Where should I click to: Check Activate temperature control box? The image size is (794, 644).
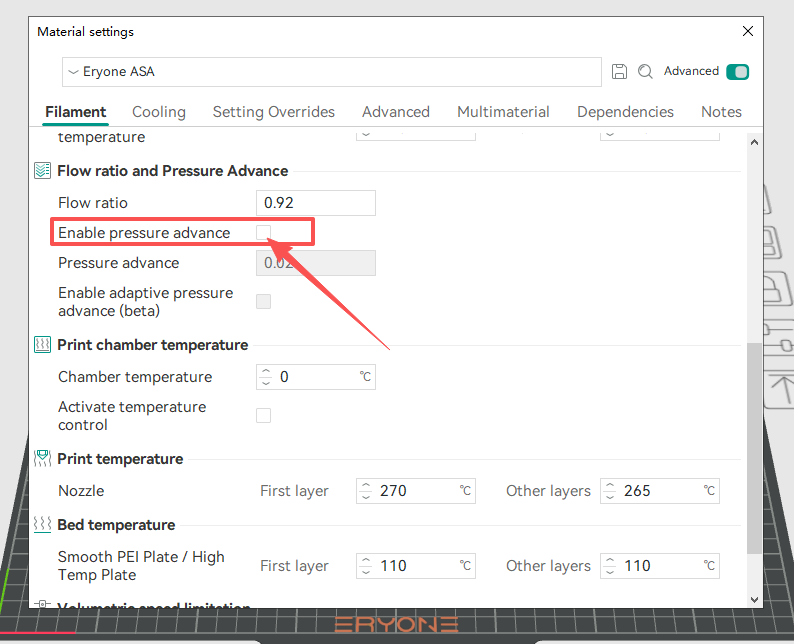click(x=264, y=416)
